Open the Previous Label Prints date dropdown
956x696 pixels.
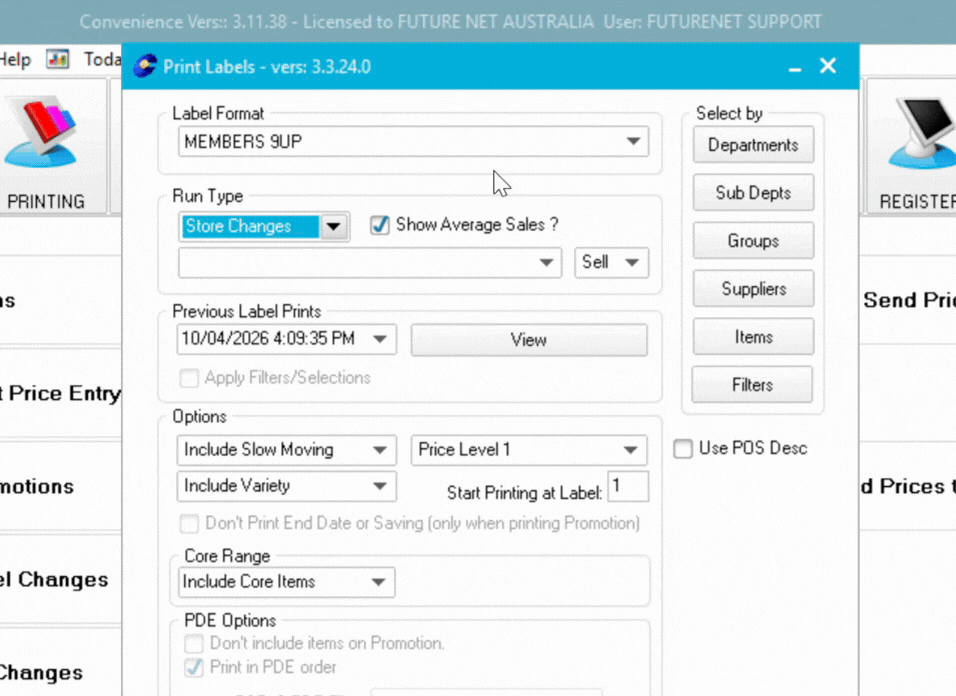tap(380, 339)
